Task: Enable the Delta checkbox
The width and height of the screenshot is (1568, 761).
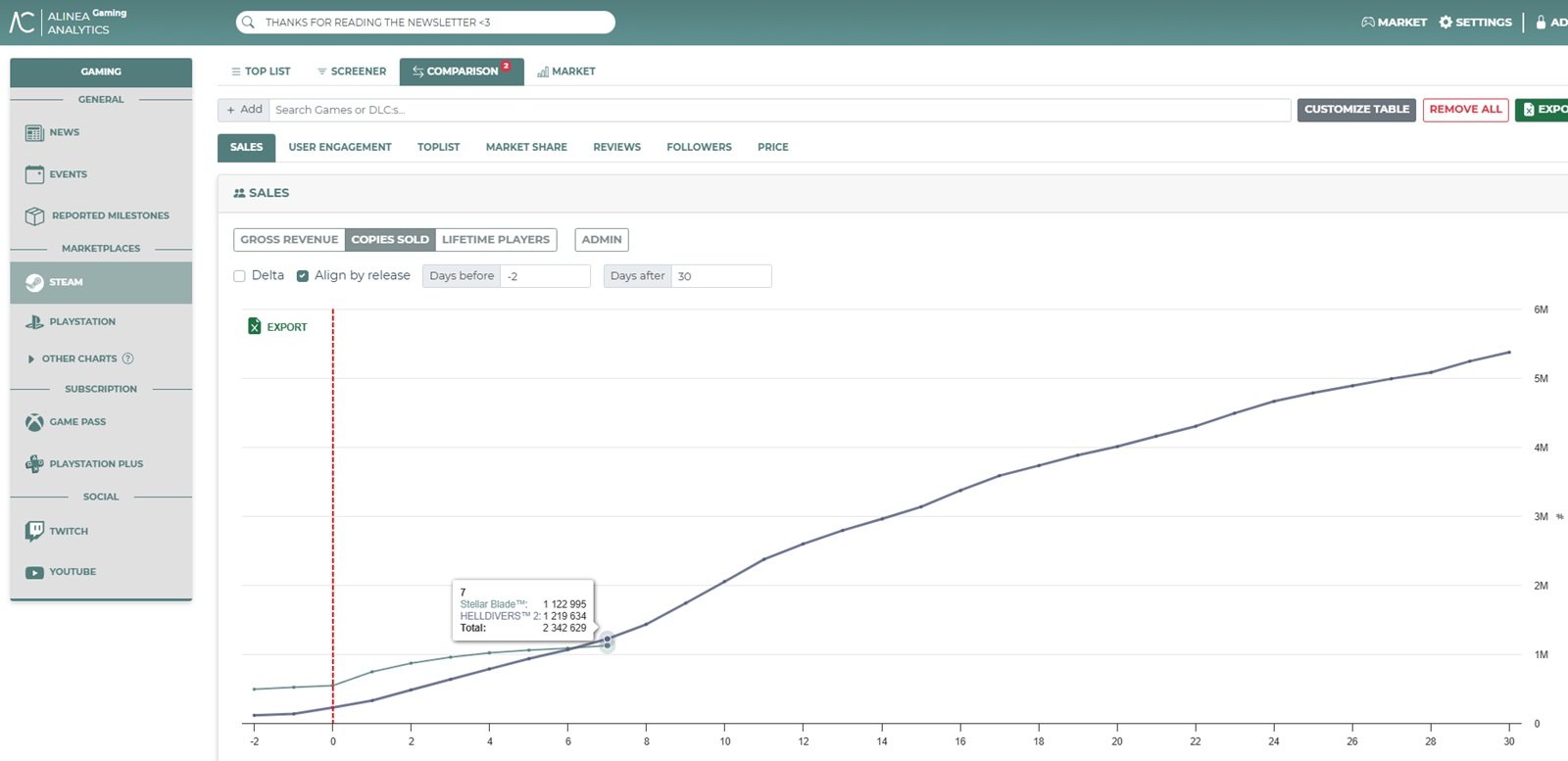Action: pos(239,276)
